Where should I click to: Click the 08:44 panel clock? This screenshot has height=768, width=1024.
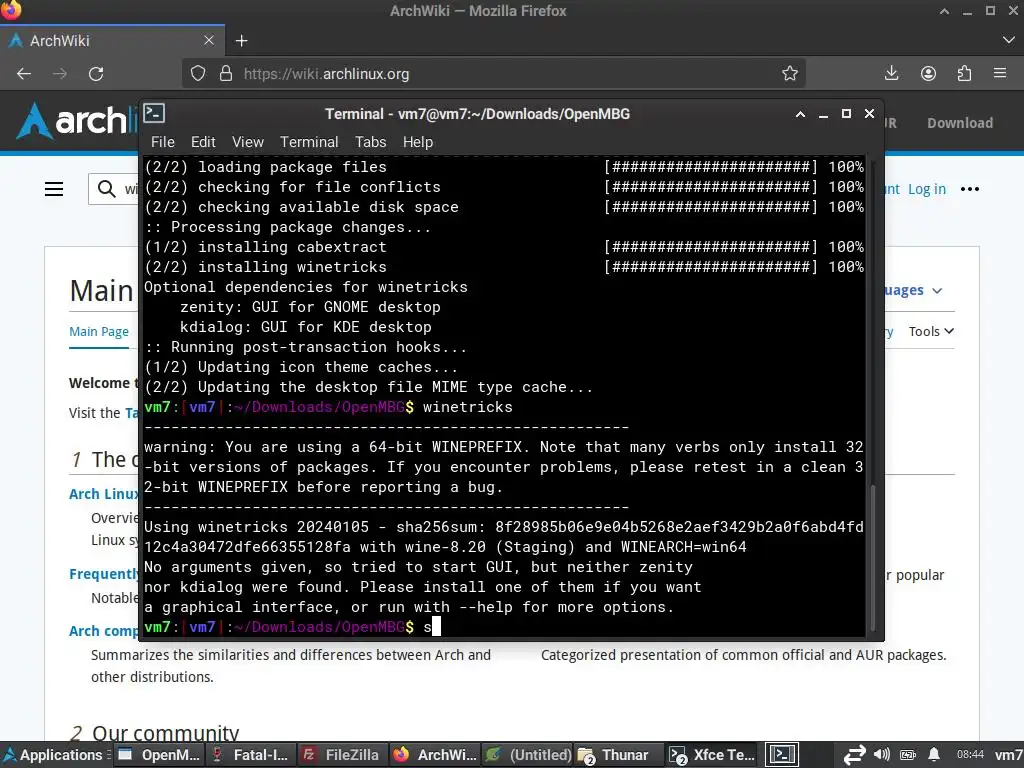coord(970,754)
